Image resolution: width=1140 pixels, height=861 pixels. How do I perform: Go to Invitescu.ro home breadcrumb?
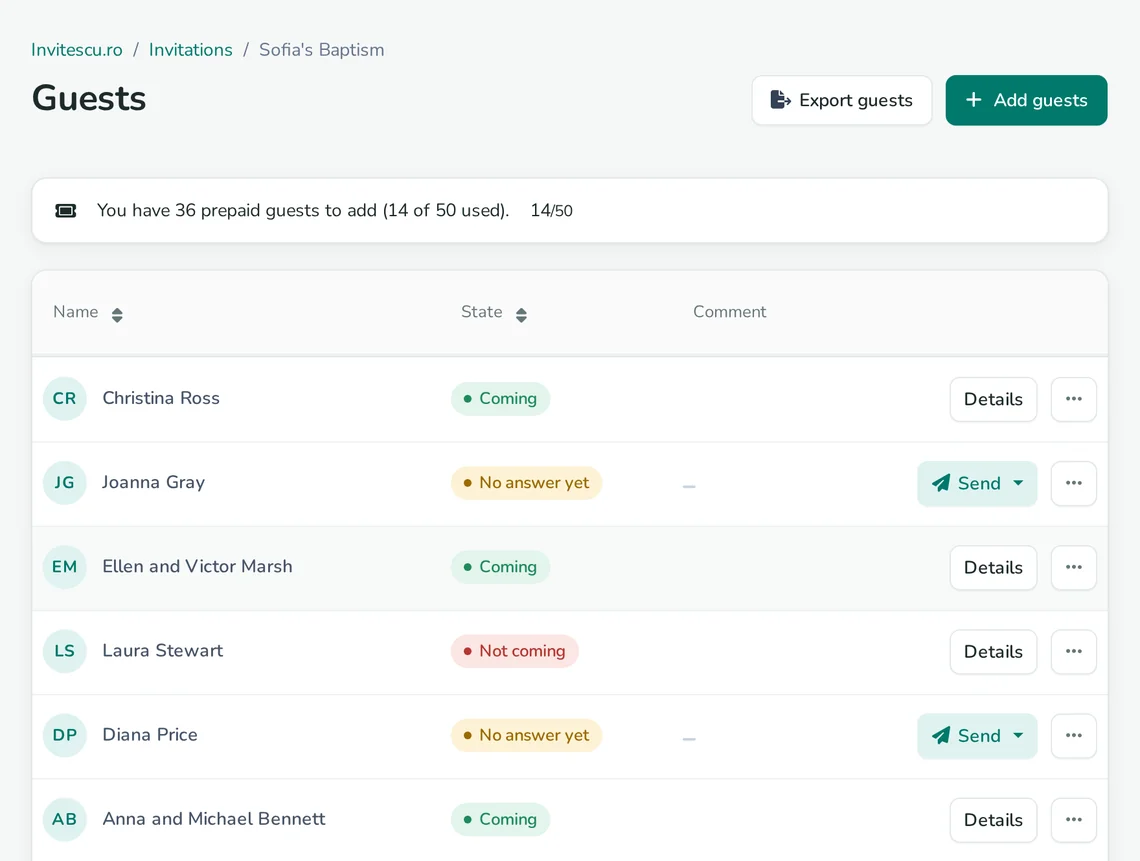click(76, 50)
